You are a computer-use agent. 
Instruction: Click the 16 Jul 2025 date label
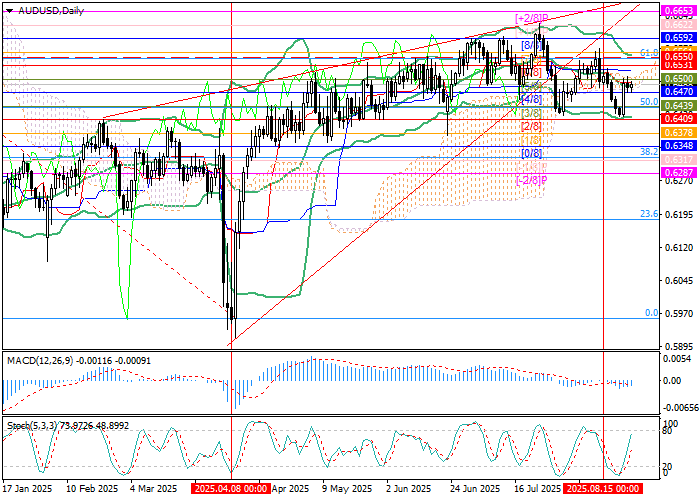538,488
